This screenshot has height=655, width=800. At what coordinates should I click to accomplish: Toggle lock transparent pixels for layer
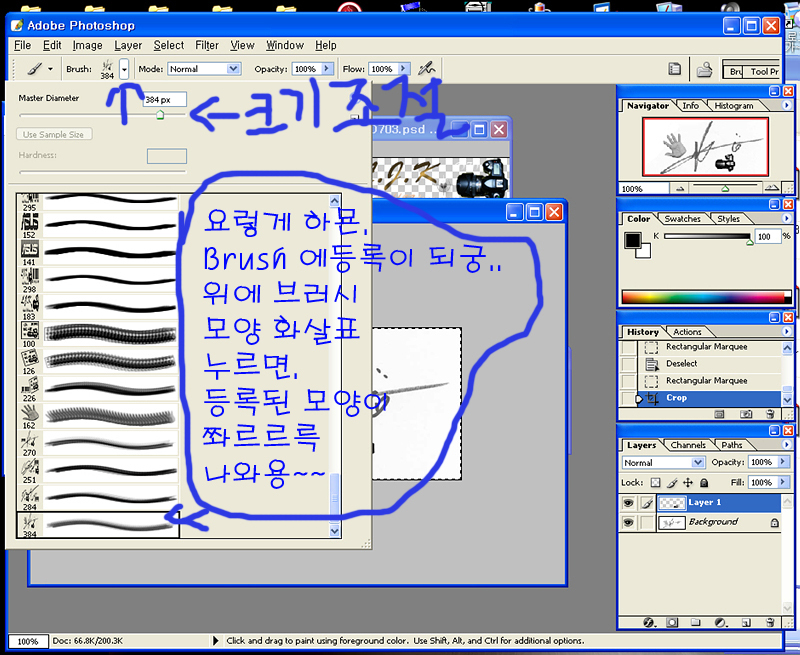654,482
